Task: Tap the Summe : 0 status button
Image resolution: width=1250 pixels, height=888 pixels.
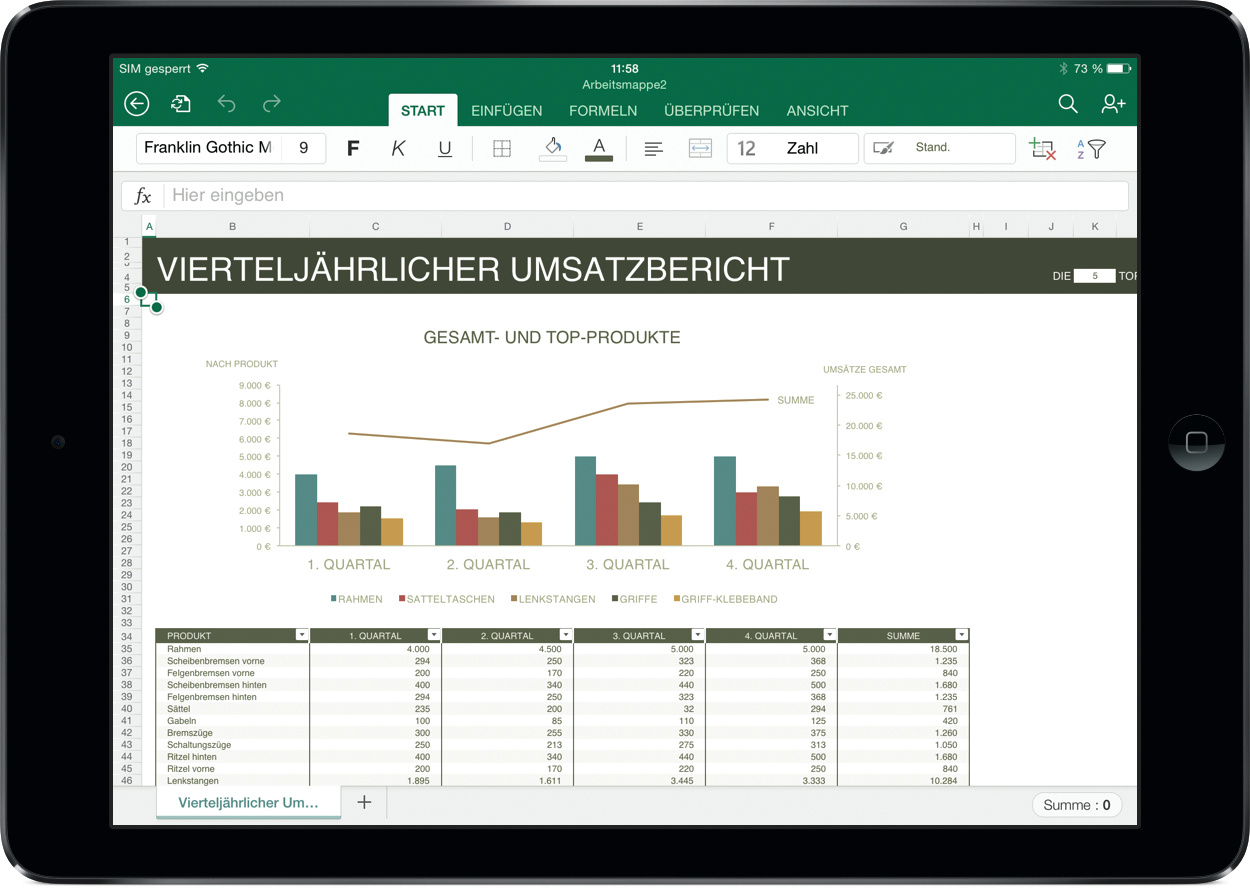Action: pos(1076,805)
